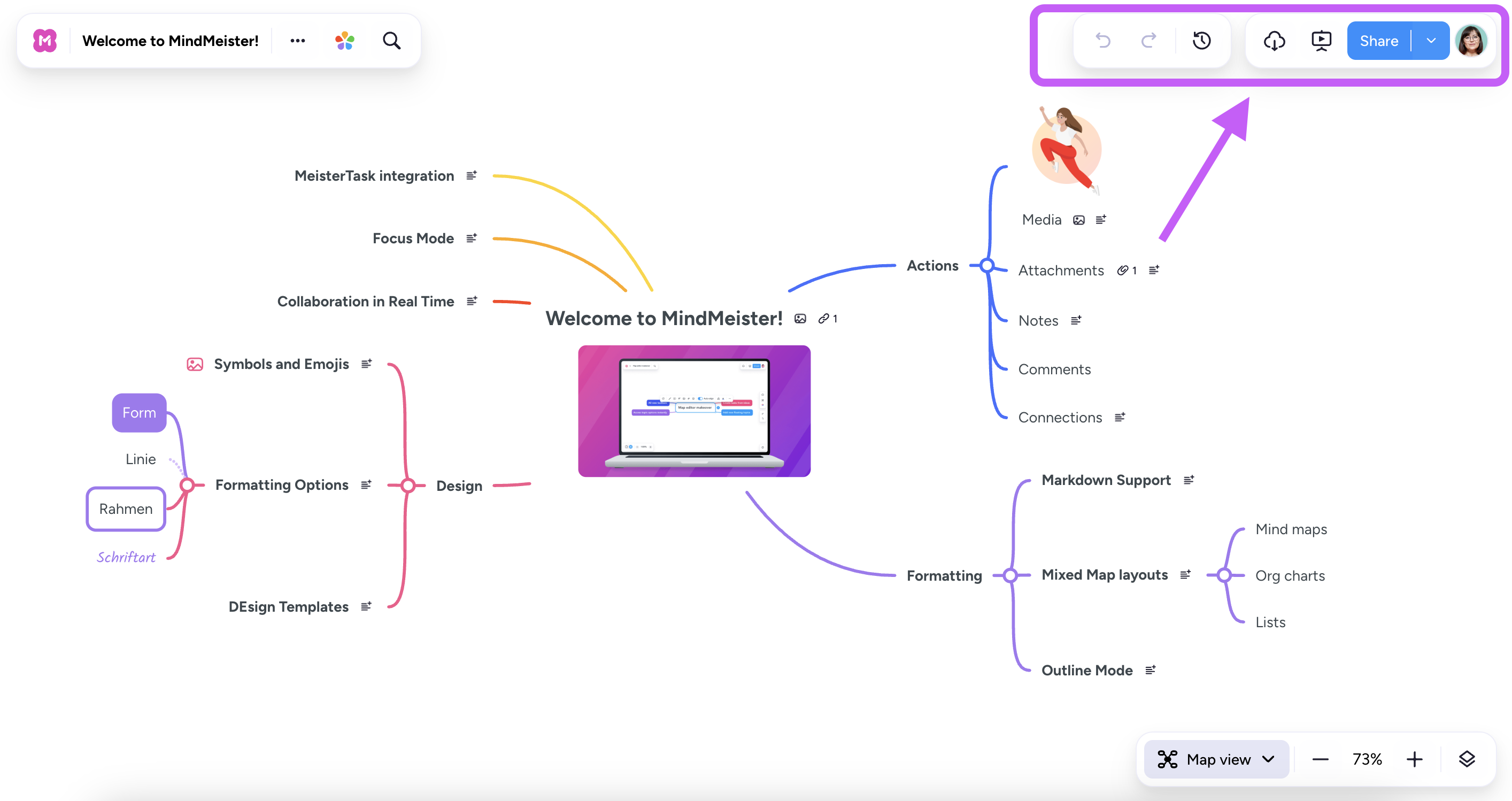Viewport: 1512px width, 801px height.
Task: Open note icon beside Mixed Map layouts
Action: (x=1185, y=574)
